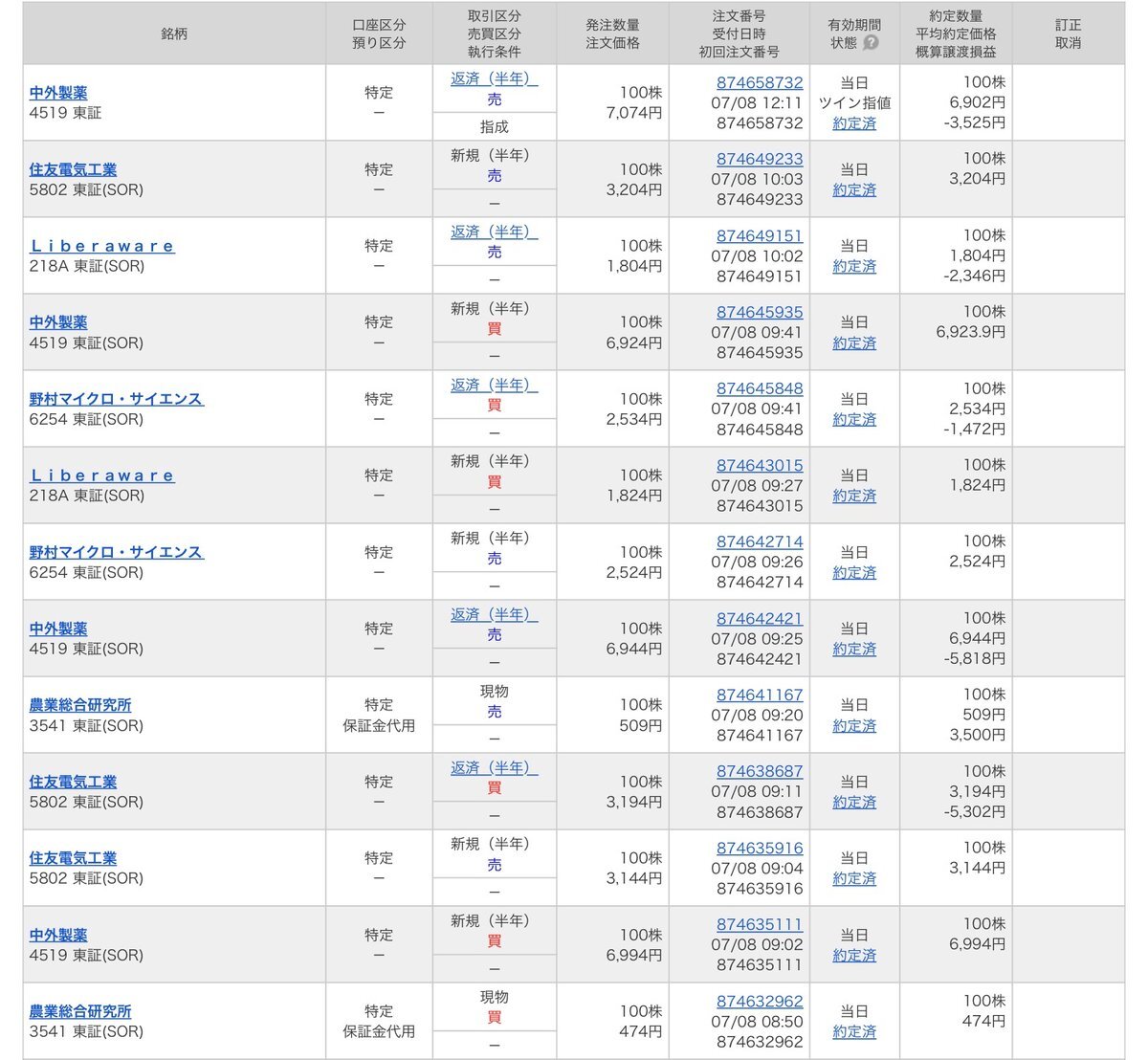The width and height of the screenshot is (1148, 1060).
Task: Click 約定済 status in order 874645935 row
Action: 854,342
